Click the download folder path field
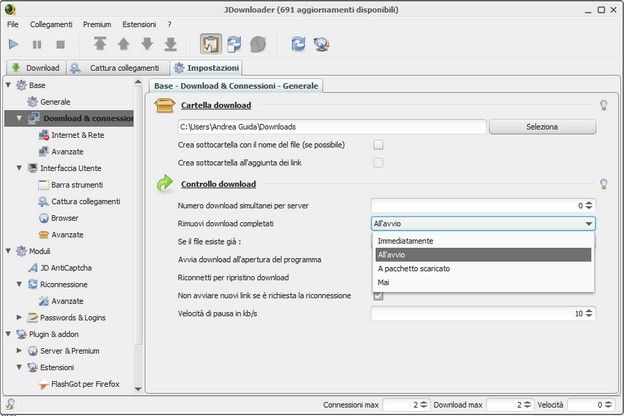624x416 pixels. [332, 127]
